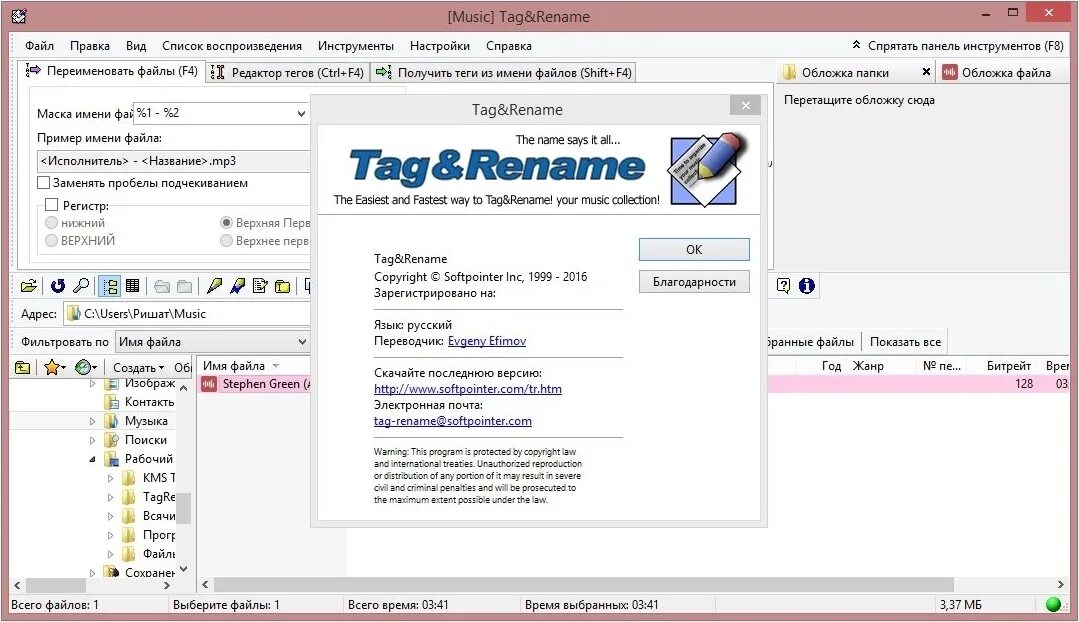Expand the Всячи folder node
The height and width of the screenshot is (622, 1079).
(110, 516)
